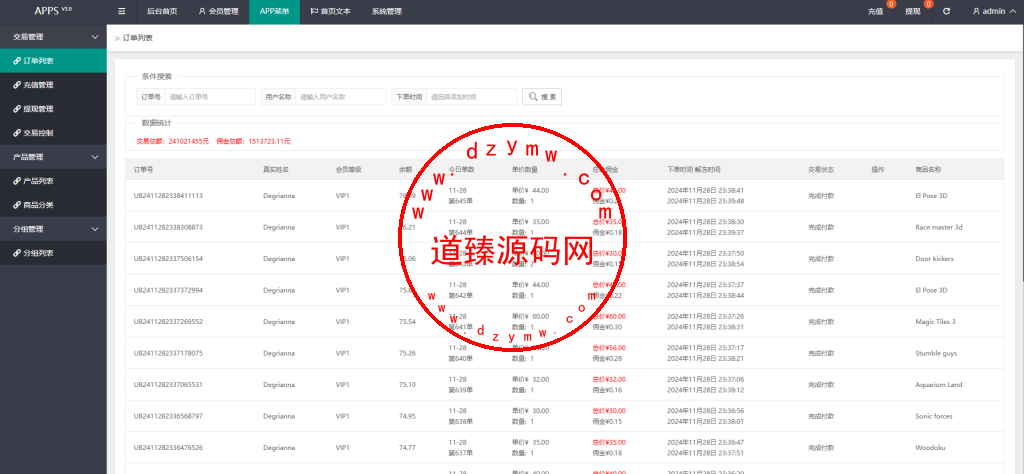1024x474 pixels.
Task: Select order number UB2411282336476526
Action: click(168, 448)
